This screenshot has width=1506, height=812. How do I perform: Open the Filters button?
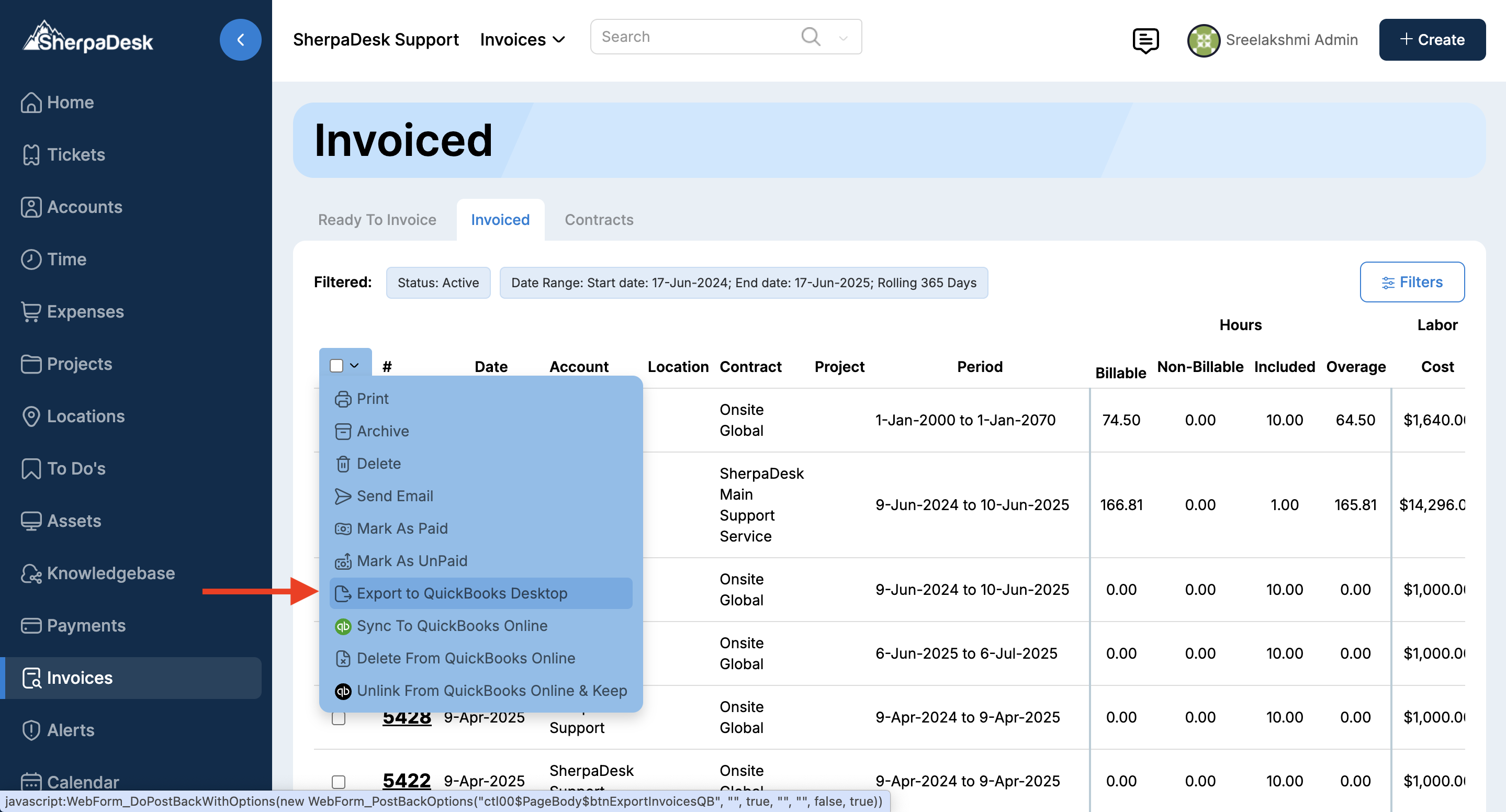1412,283
